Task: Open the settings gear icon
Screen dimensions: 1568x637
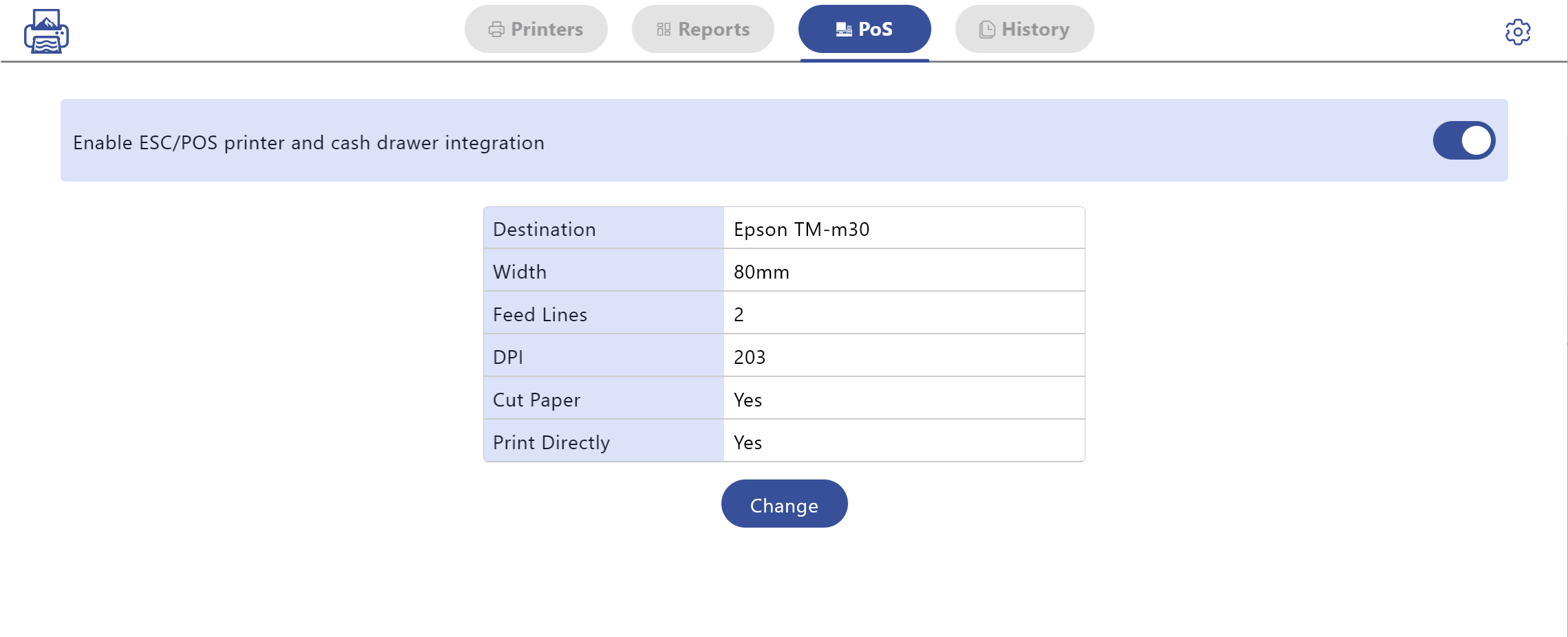Action: 1518,31
